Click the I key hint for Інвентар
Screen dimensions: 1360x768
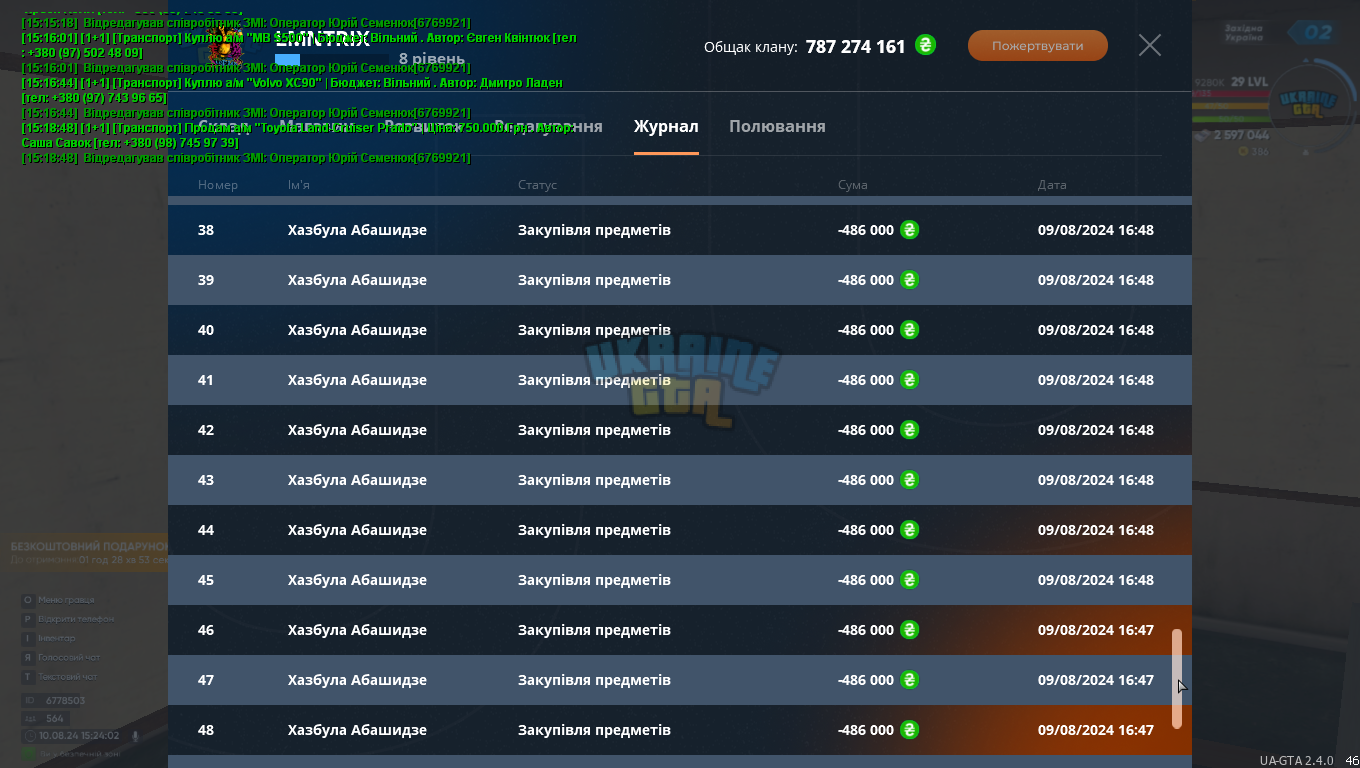(28, 638)
